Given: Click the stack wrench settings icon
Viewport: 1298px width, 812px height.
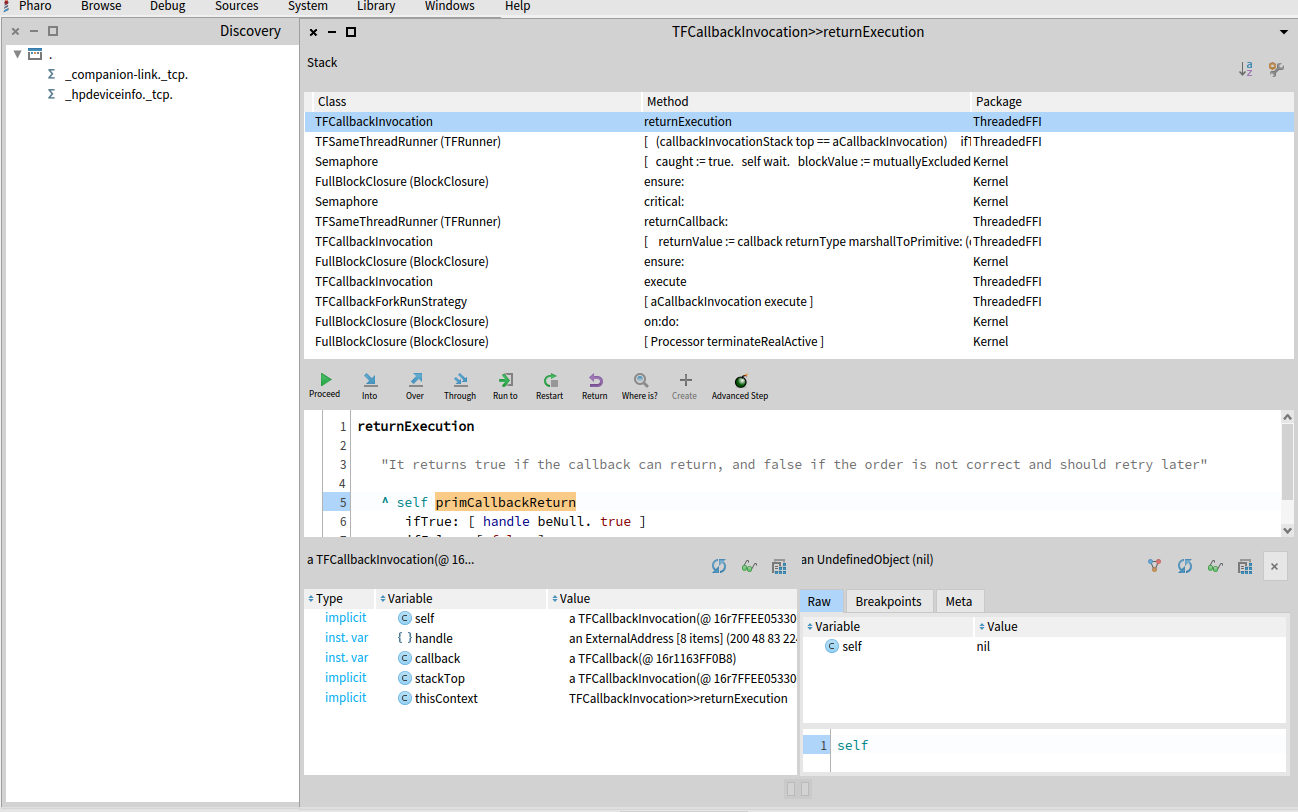Looking at the screenshot, I should click(1276, 69).
